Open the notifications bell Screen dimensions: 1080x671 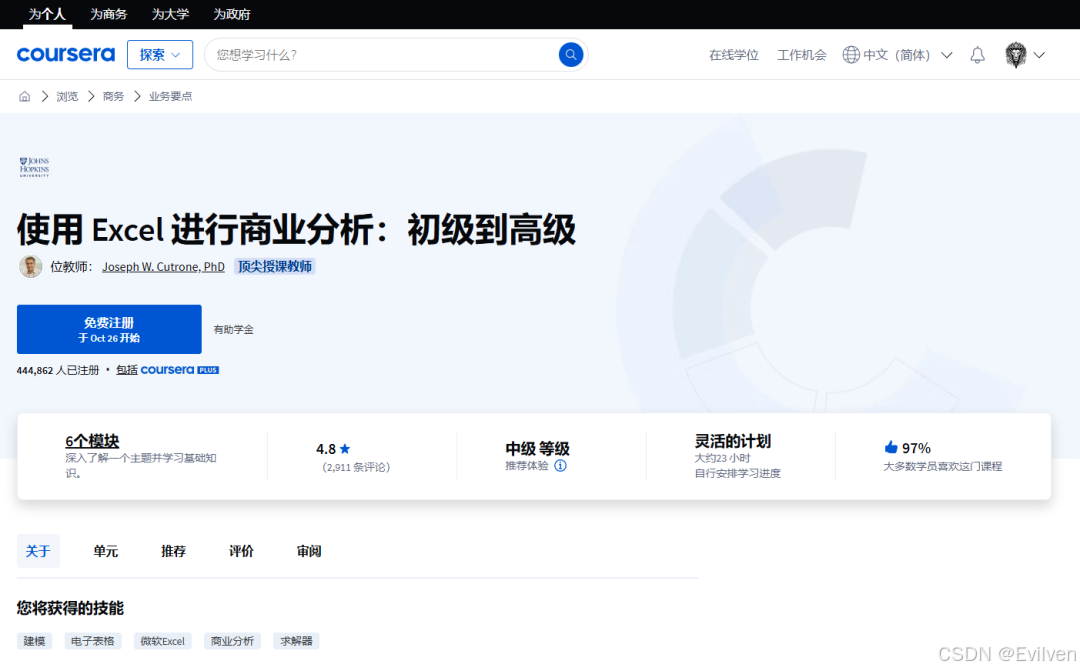(x=977, y=55)
